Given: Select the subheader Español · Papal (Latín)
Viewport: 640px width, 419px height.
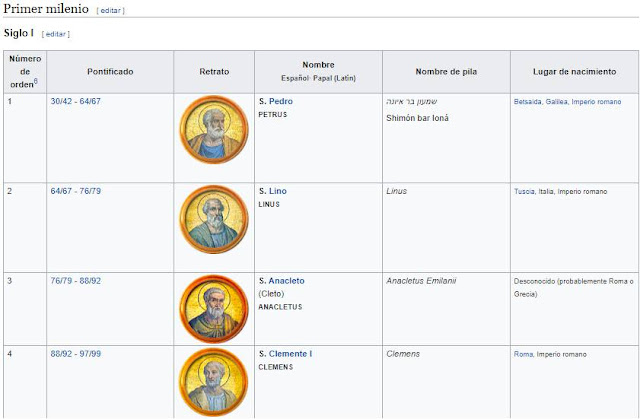Looking at the screenshot, I should [318, 78].
